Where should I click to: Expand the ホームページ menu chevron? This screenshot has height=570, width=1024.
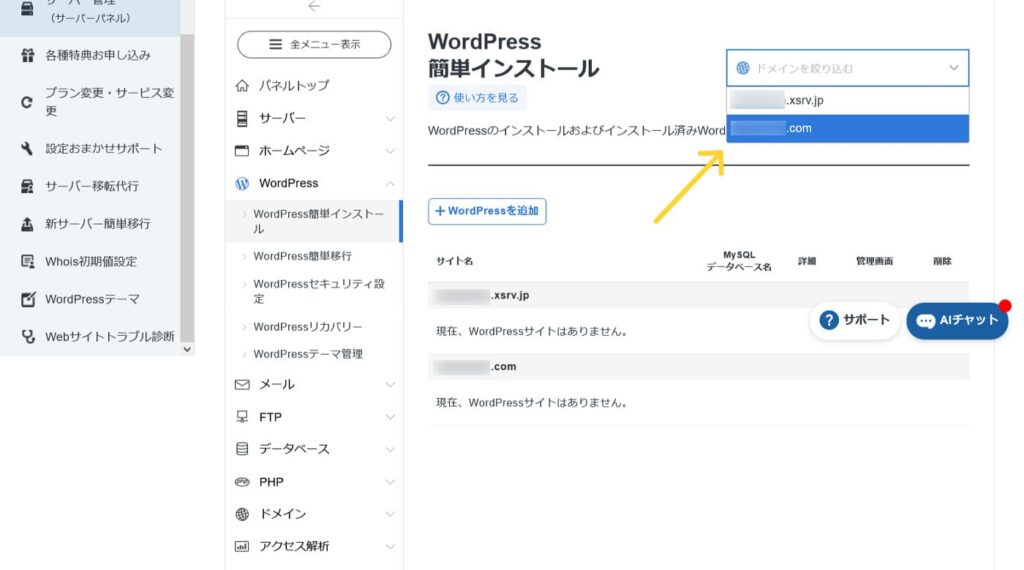click(390, 151)
